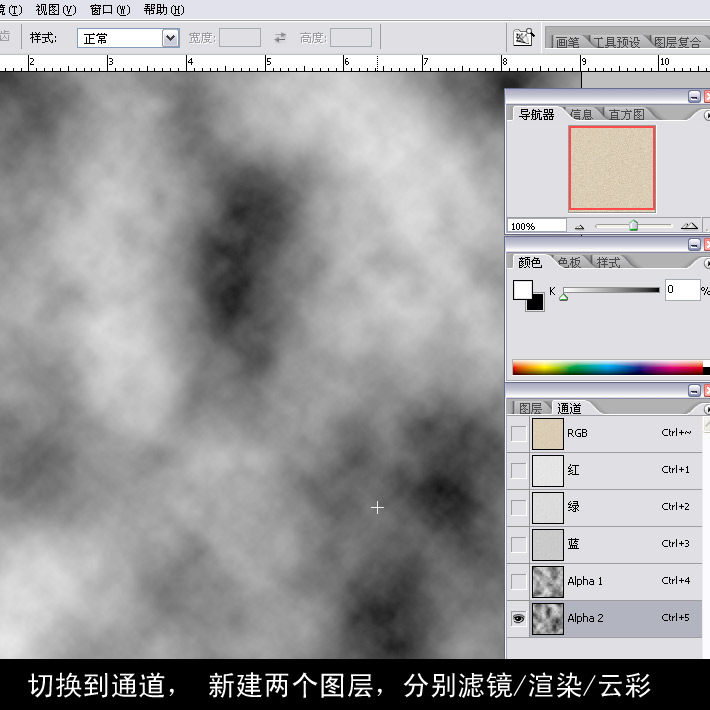
Task: Click the 宽度 input field
Action: pyautogui.click(x=240, y=38)
